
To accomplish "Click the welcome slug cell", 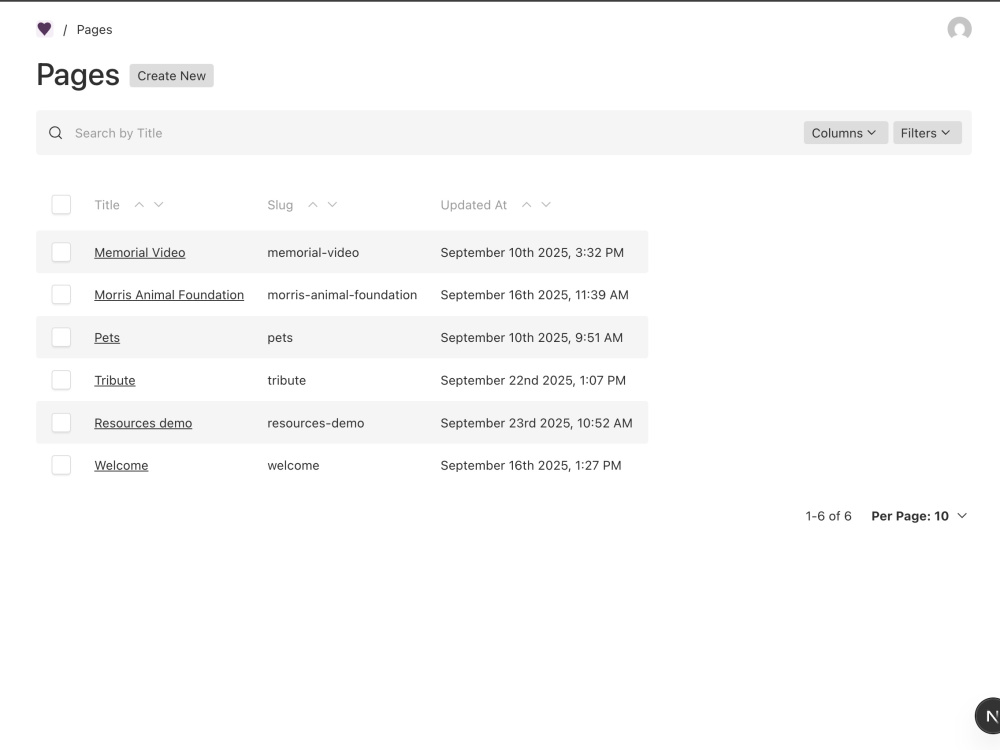I will [x=293, y=466].
